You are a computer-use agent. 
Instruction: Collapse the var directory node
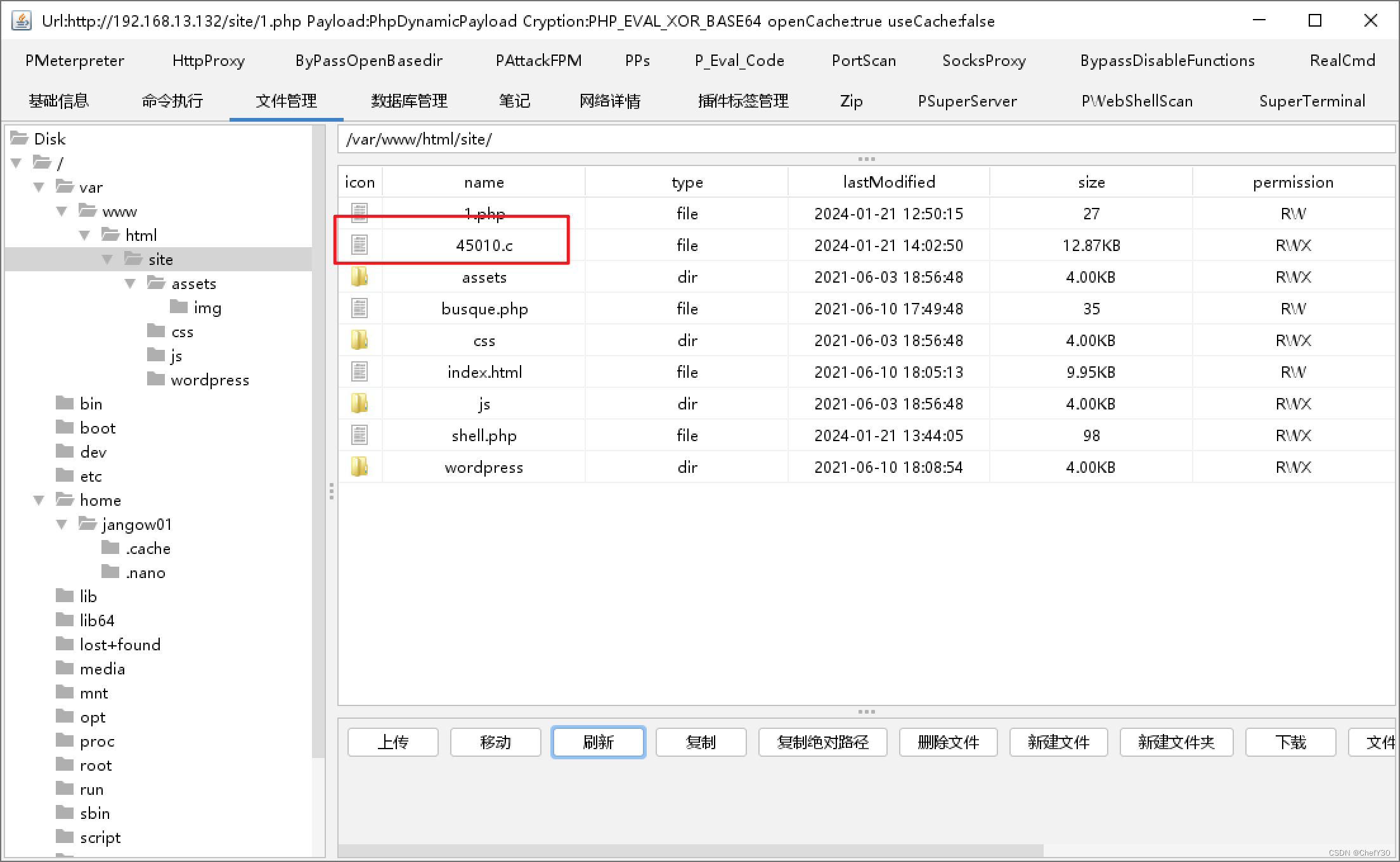point(39,187)
